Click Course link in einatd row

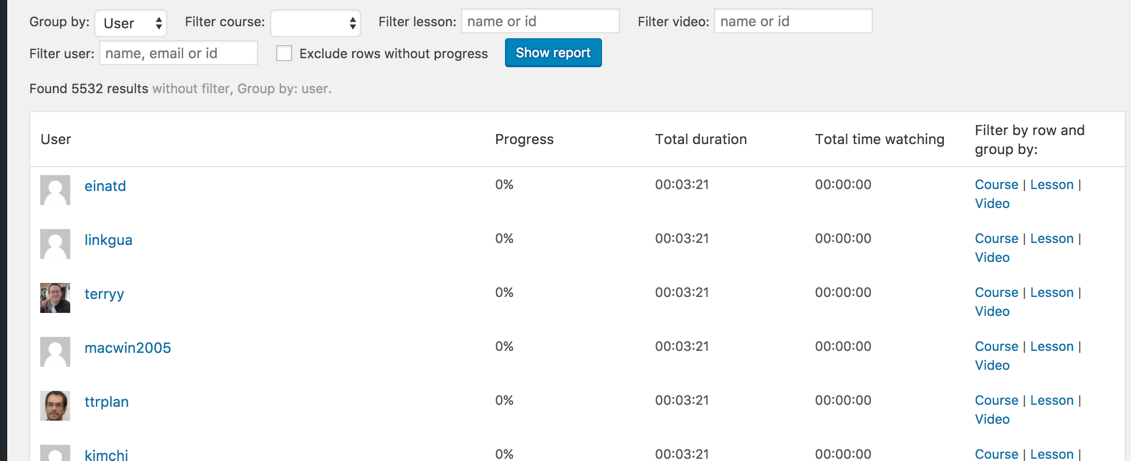(996, 184)
